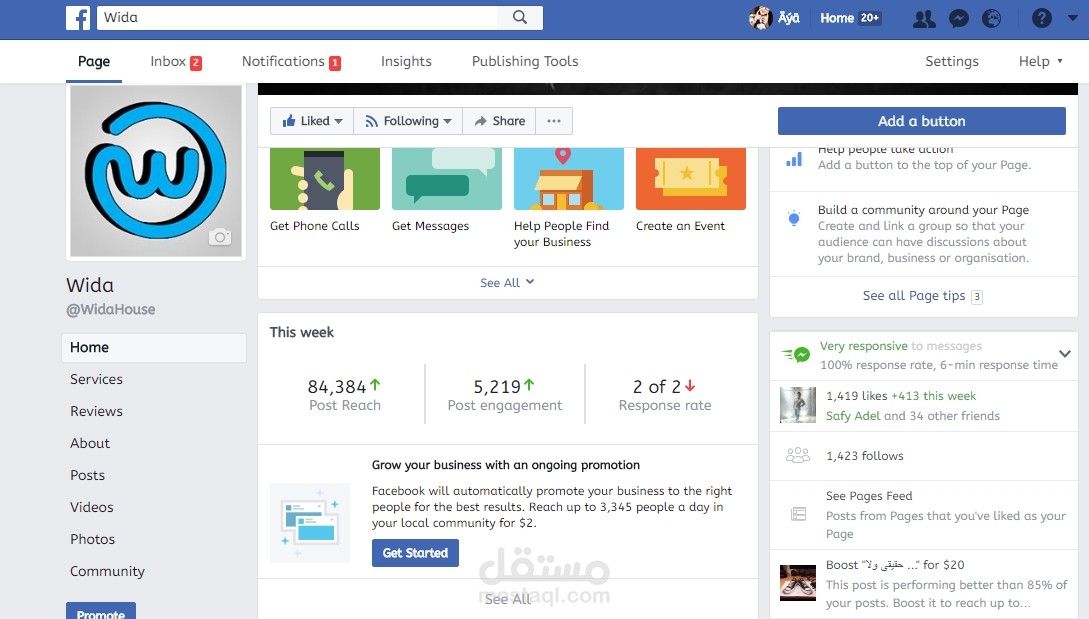Click the 84,384 Post Reach stat
Screen dimensions: 1089x619
point(344,395)
